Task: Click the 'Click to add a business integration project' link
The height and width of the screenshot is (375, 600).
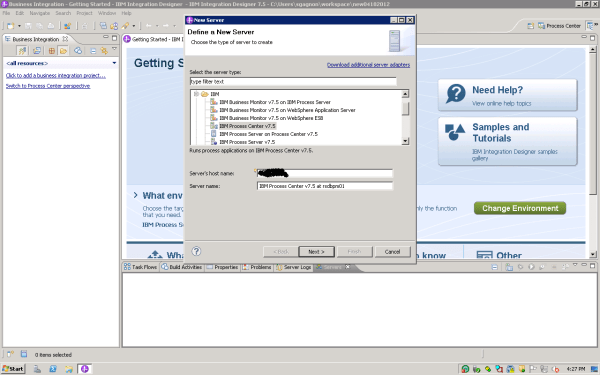Action: [56, 75]
